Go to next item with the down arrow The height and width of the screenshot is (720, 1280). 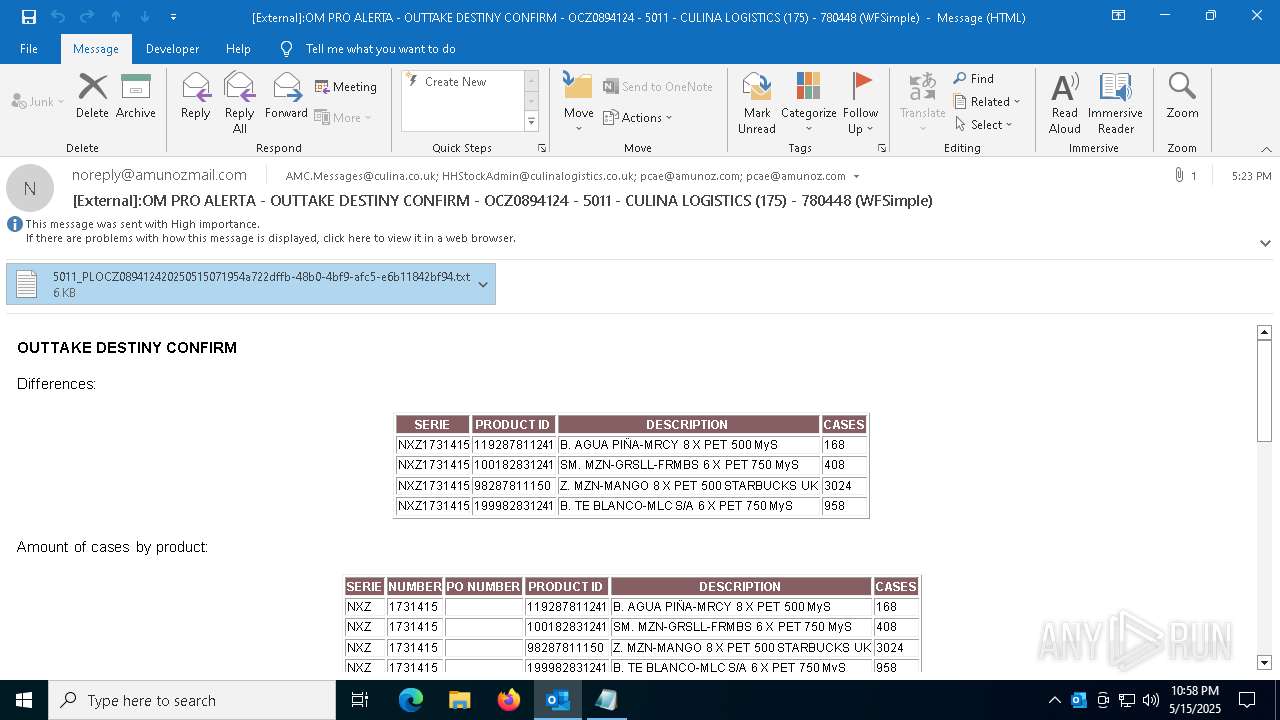(145, 17)
